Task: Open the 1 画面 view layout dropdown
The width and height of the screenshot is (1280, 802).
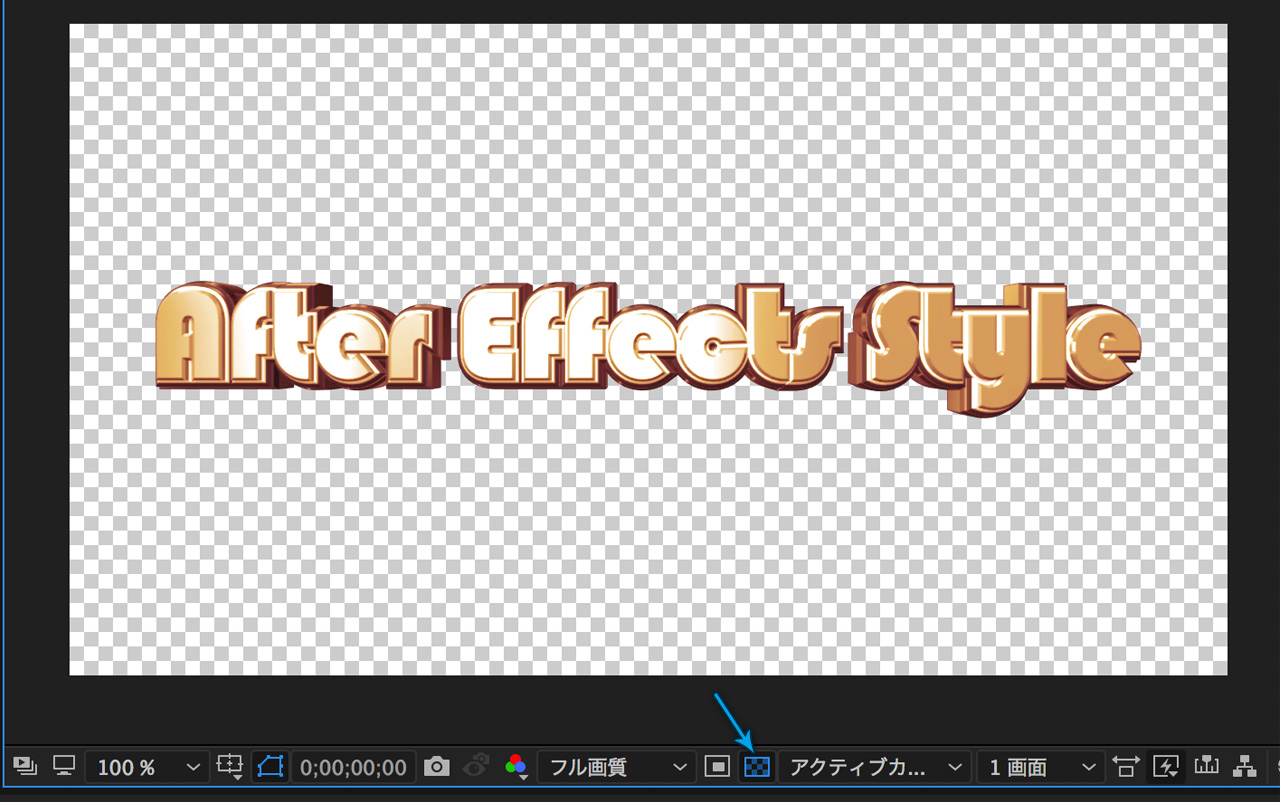Action: (x=1040, y=767)
